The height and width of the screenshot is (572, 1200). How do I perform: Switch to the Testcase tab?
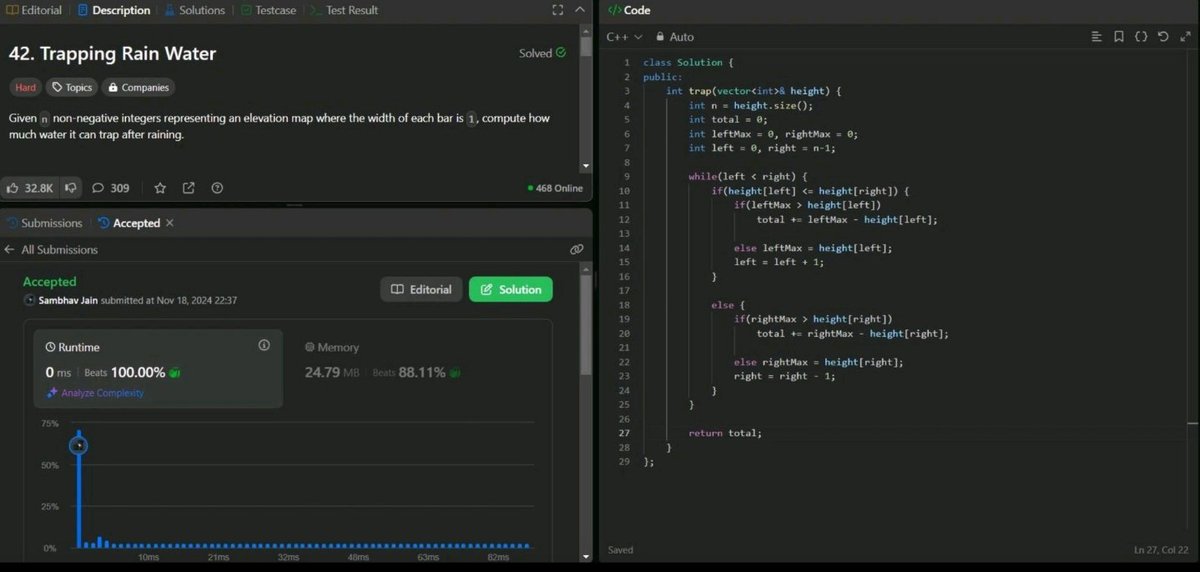pyautogui.click(x=268, y=10)
